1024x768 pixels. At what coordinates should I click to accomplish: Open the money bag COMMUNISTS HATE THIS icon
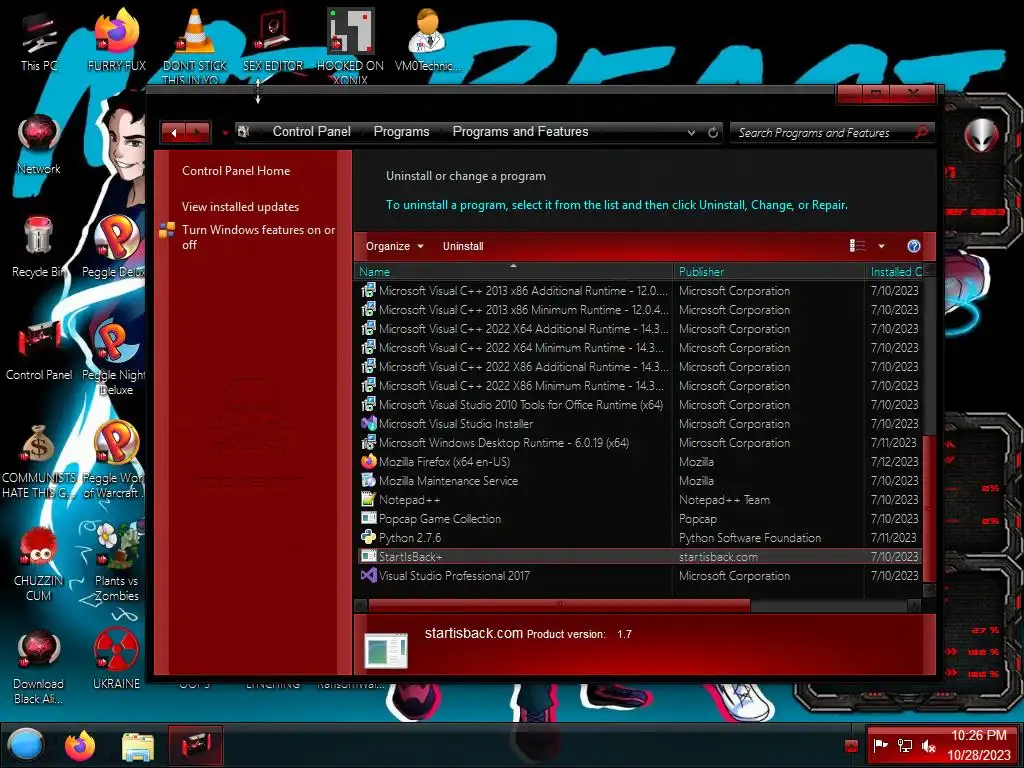[x=39, y=461]
